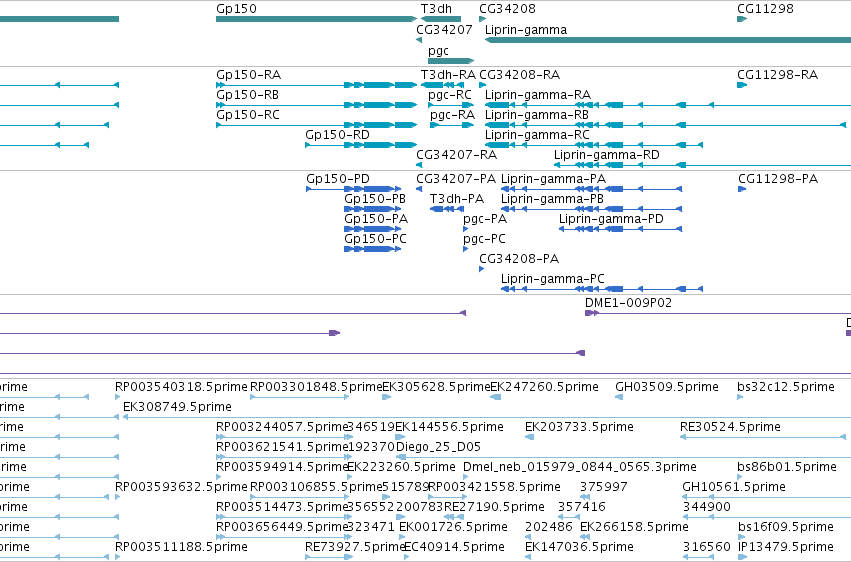Viewport: 851px width, 562px height.
Task: Select transcript Gp150-RB
Action: click(x=316, y=105)
